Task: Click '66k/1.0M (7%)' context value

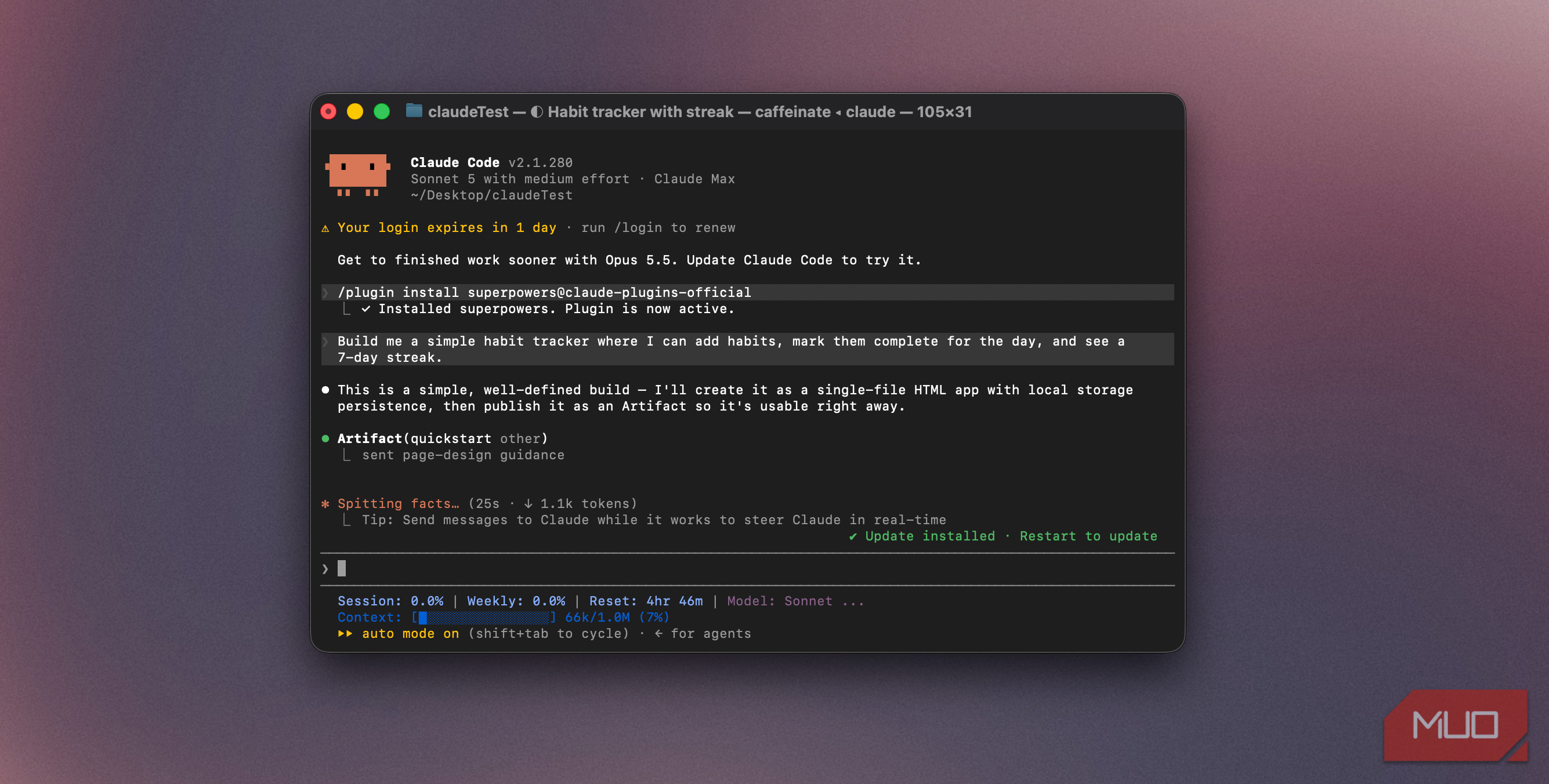Action: click(x=617, y=618)
